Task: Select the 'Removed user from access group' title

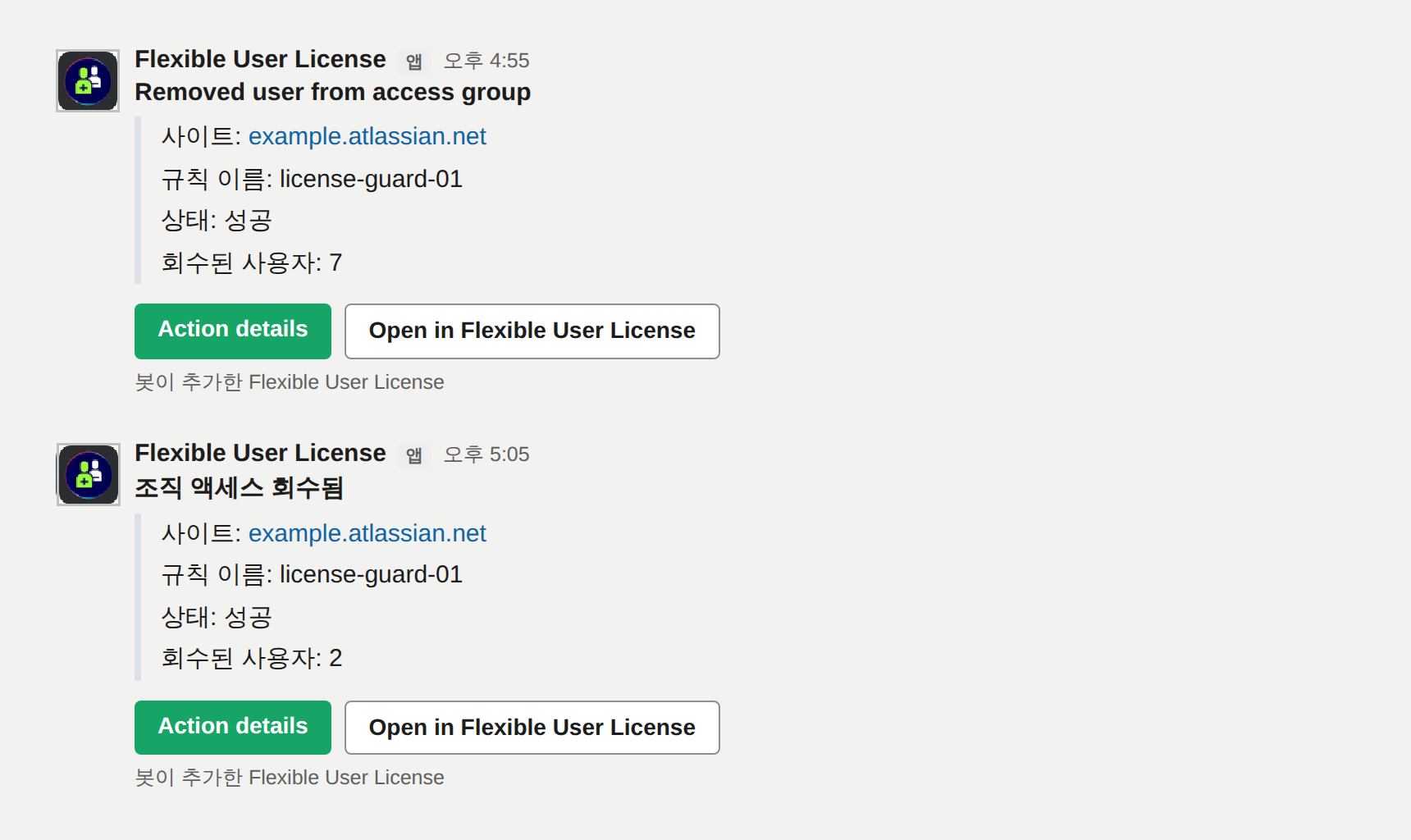Action: click(333, 93)
